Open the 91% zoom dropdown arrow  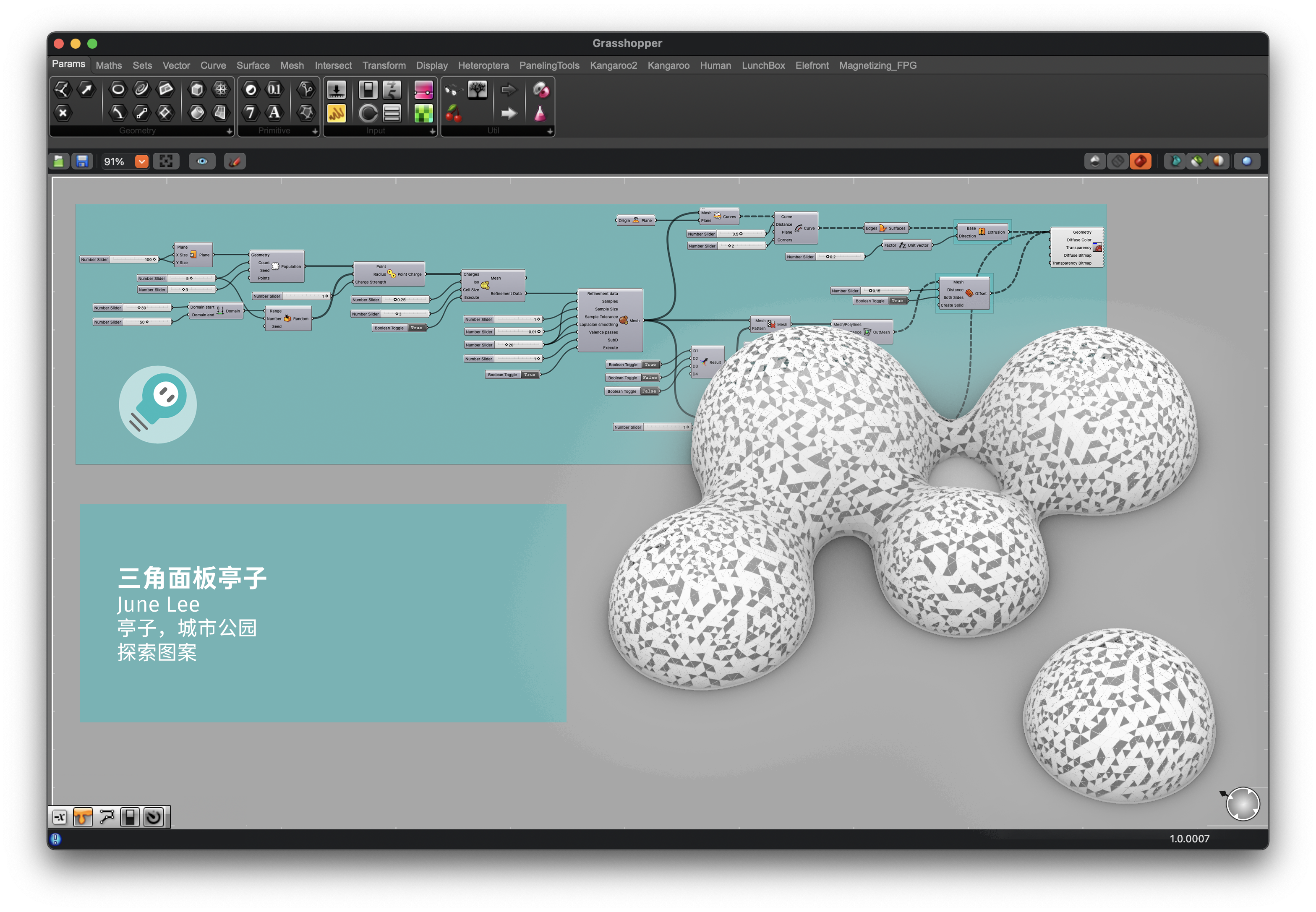coord(142,162)
